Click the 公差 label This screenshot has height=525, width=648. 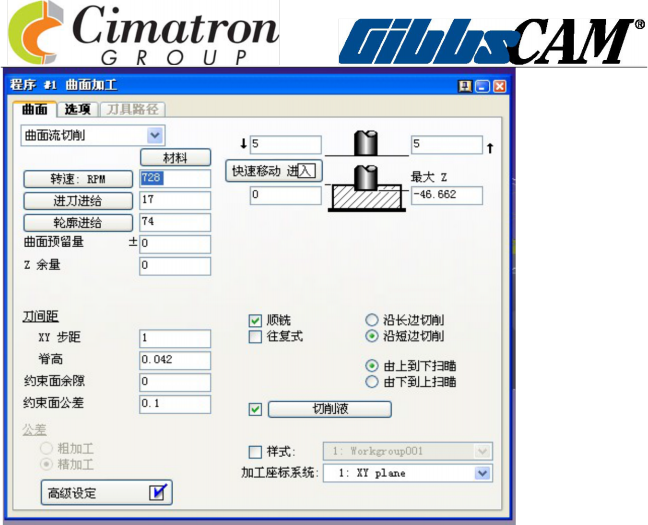coord(34,430)
